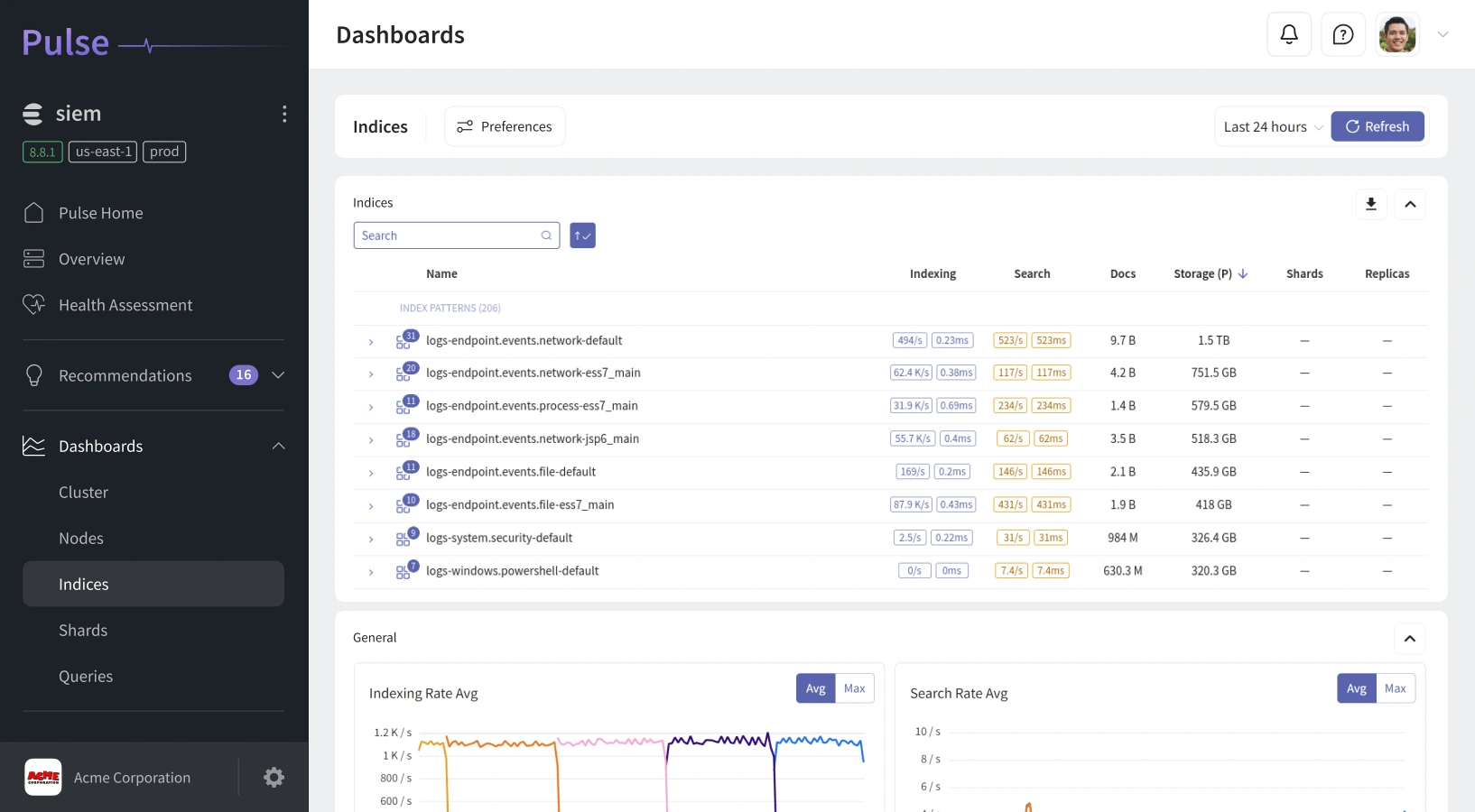Expand the logs-endpoint.events.network-default row
This screenshot has height=812, width=1475.
tap(371, 341)
